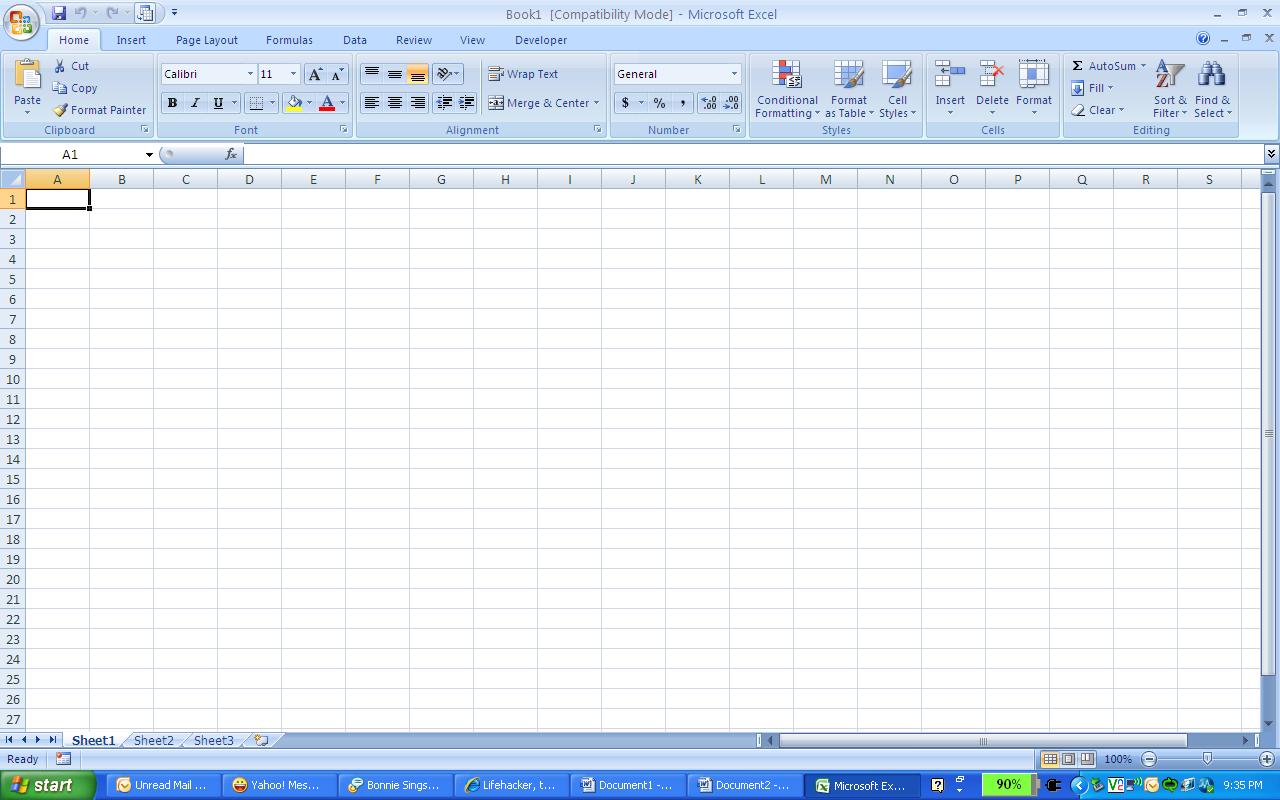Apply the Percent Style format
The image size is (1280, 800).
(x=659, y=103)
